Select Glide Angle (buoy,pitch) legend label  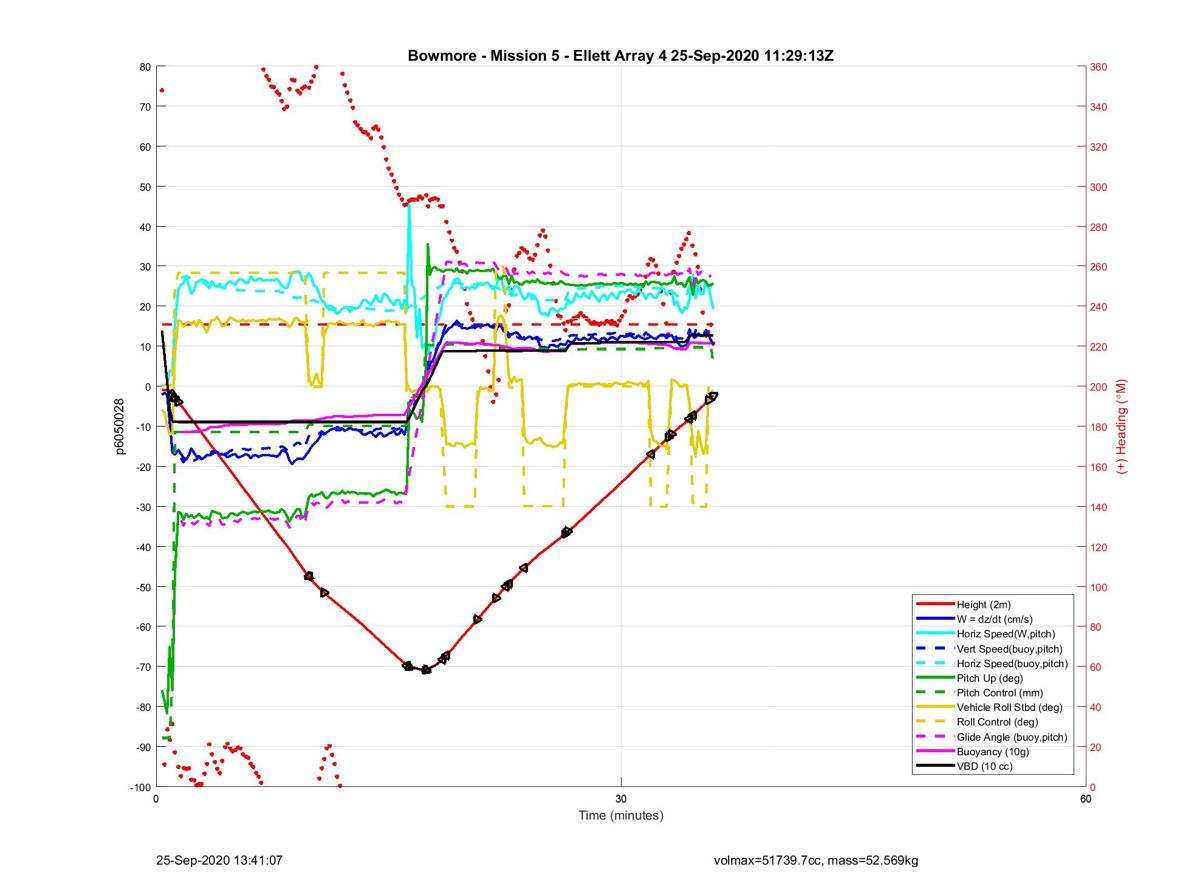(x=1012, y=737)
